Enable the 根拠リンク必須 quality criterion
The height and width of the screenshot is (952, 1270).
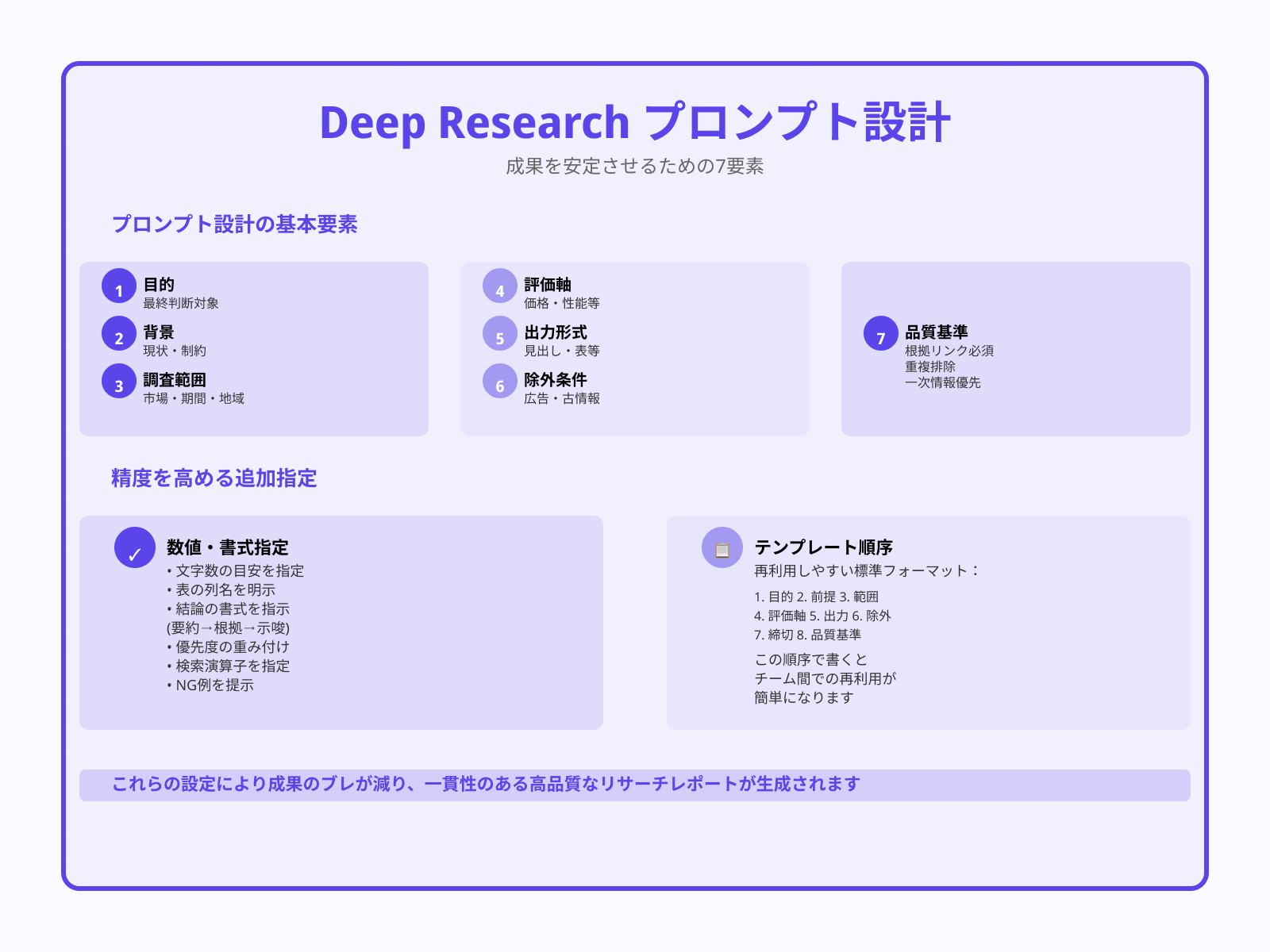[x=949, y=349]
